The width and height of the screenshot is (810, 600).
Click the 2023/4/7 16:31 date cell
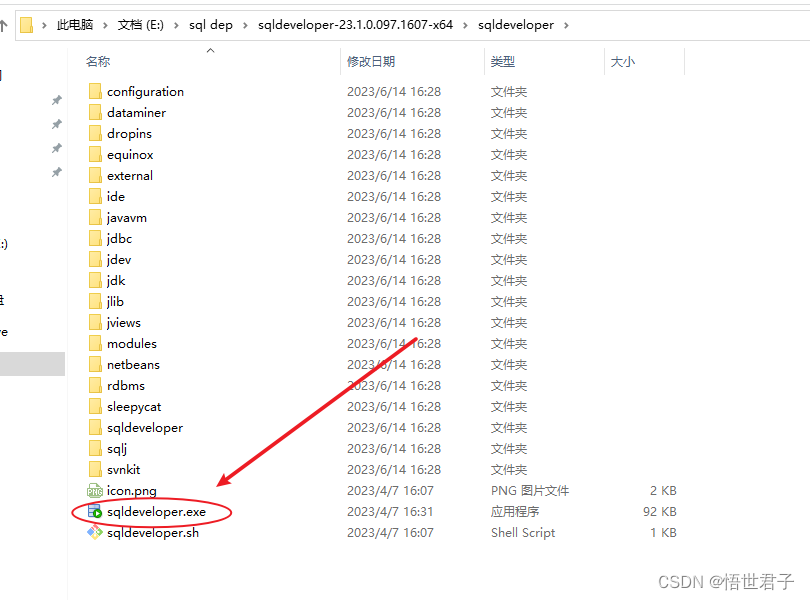(390, 512)
